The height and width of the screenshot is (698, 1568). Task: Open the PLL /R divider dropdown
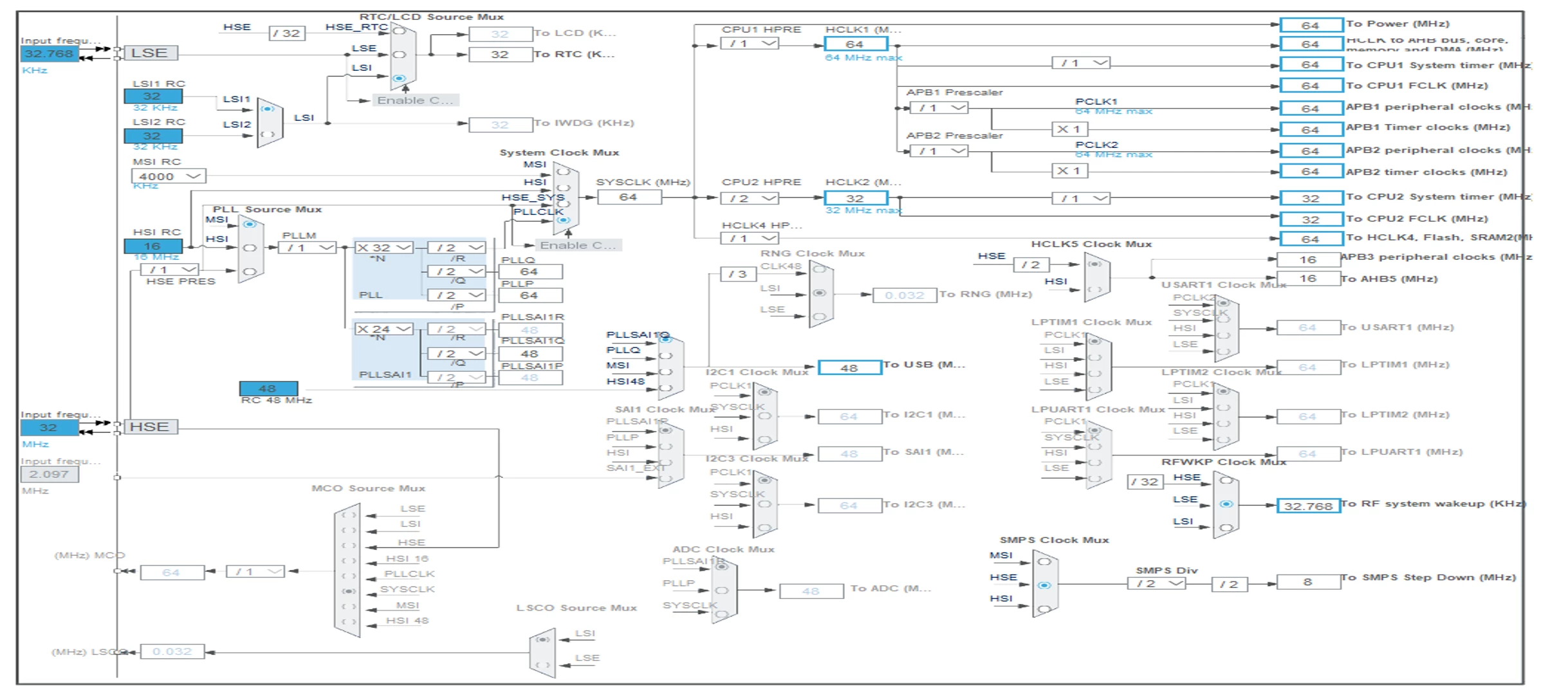pyautogui.click(x=457, y=248)
